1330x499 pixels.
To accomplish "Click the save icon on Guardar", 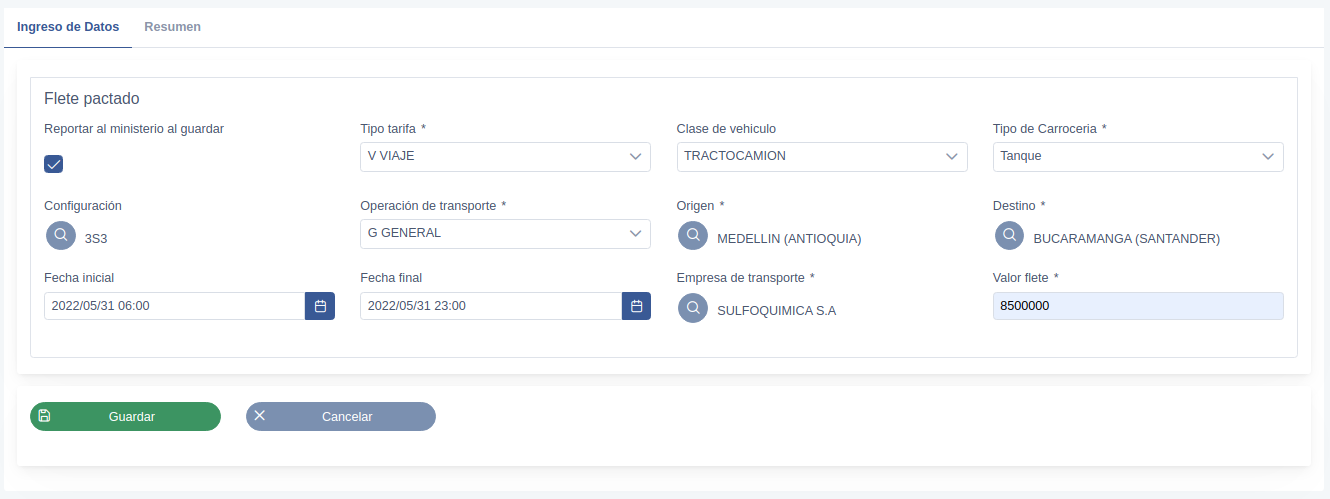I will [44, 416].
